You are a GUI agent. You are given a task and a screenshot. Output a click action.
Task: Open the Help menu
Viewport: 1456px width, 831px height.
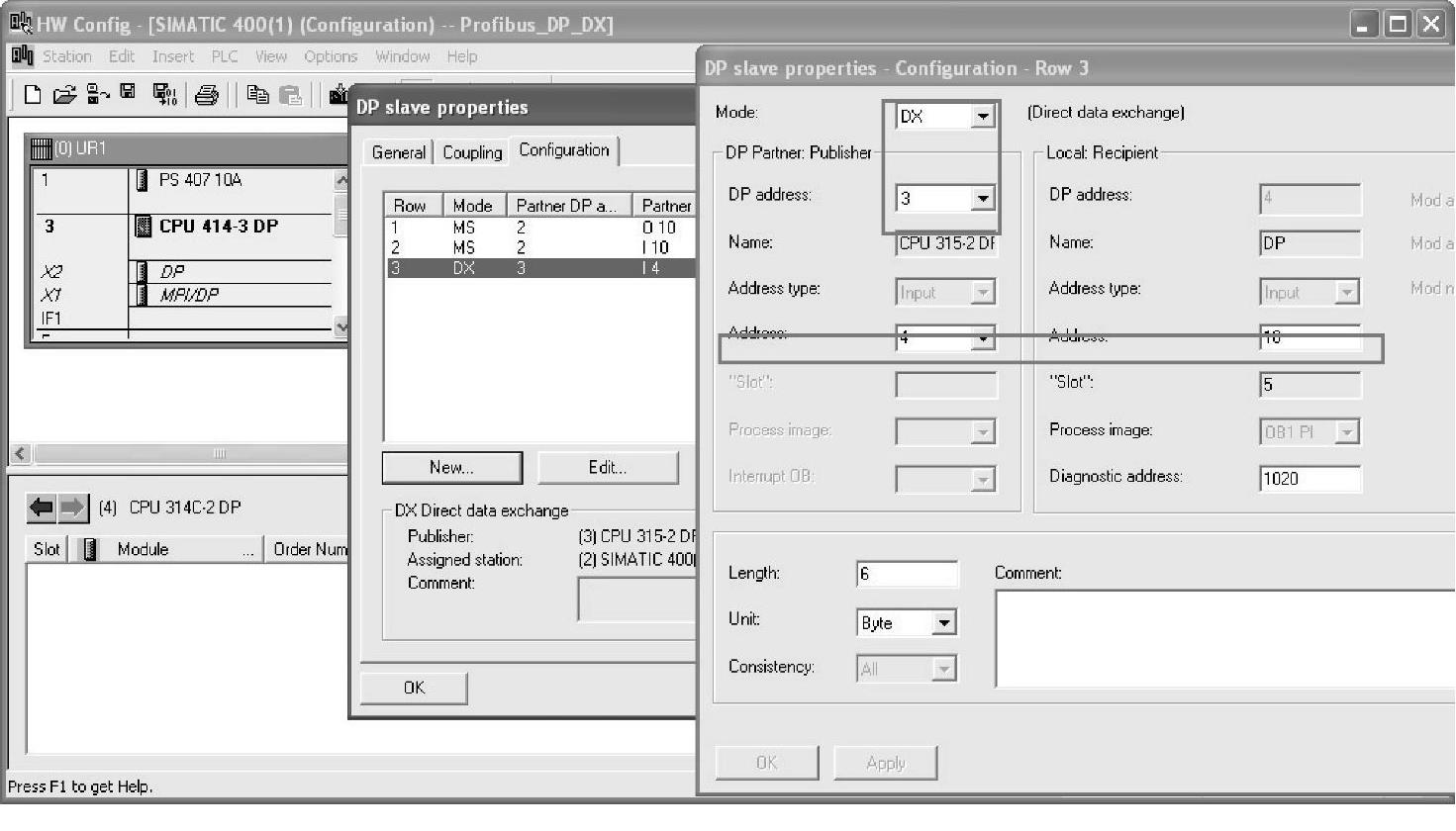tap(461, 56)
